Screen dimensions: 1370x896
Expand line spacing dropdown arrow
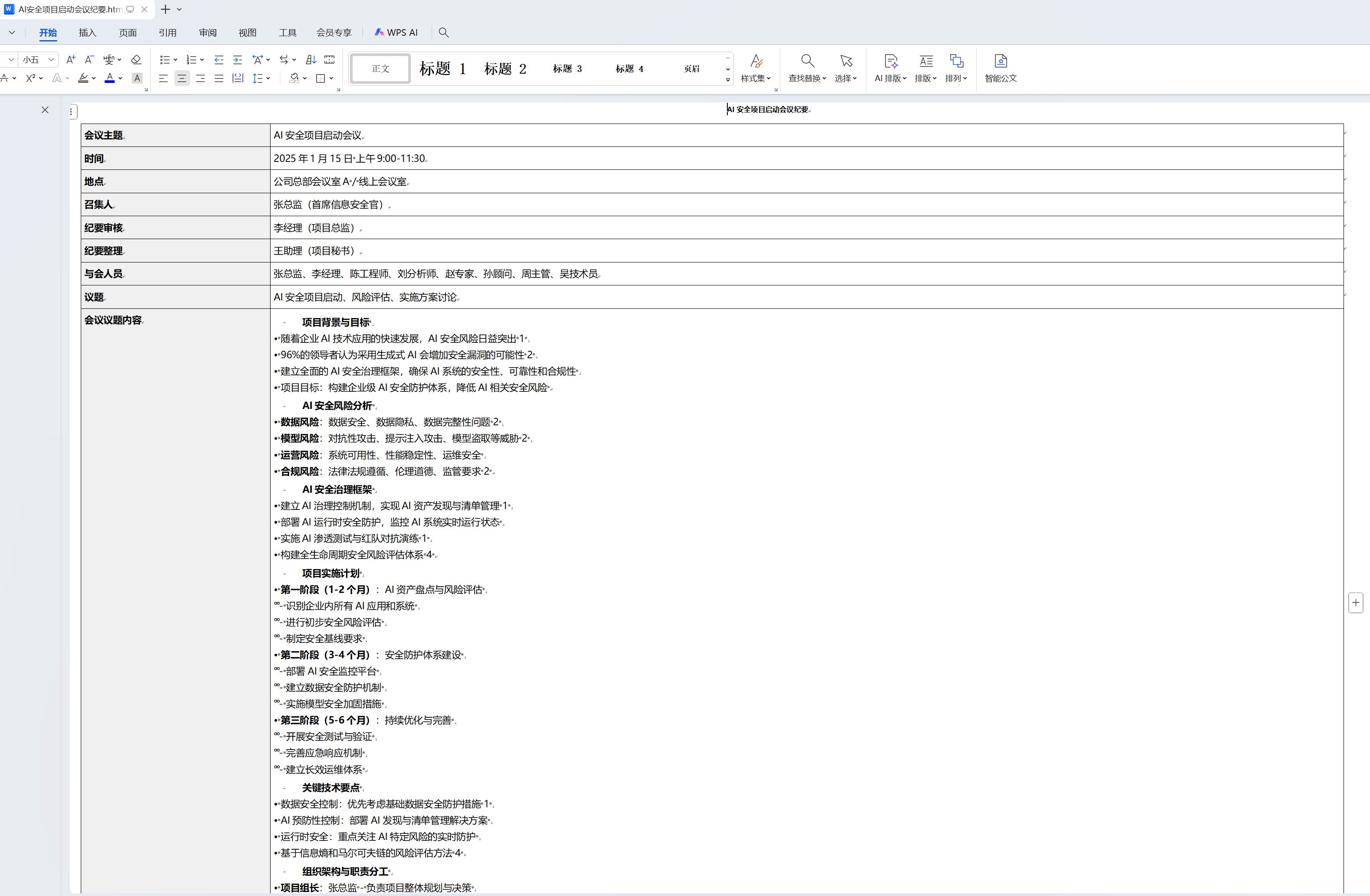(x=268, y=78)
